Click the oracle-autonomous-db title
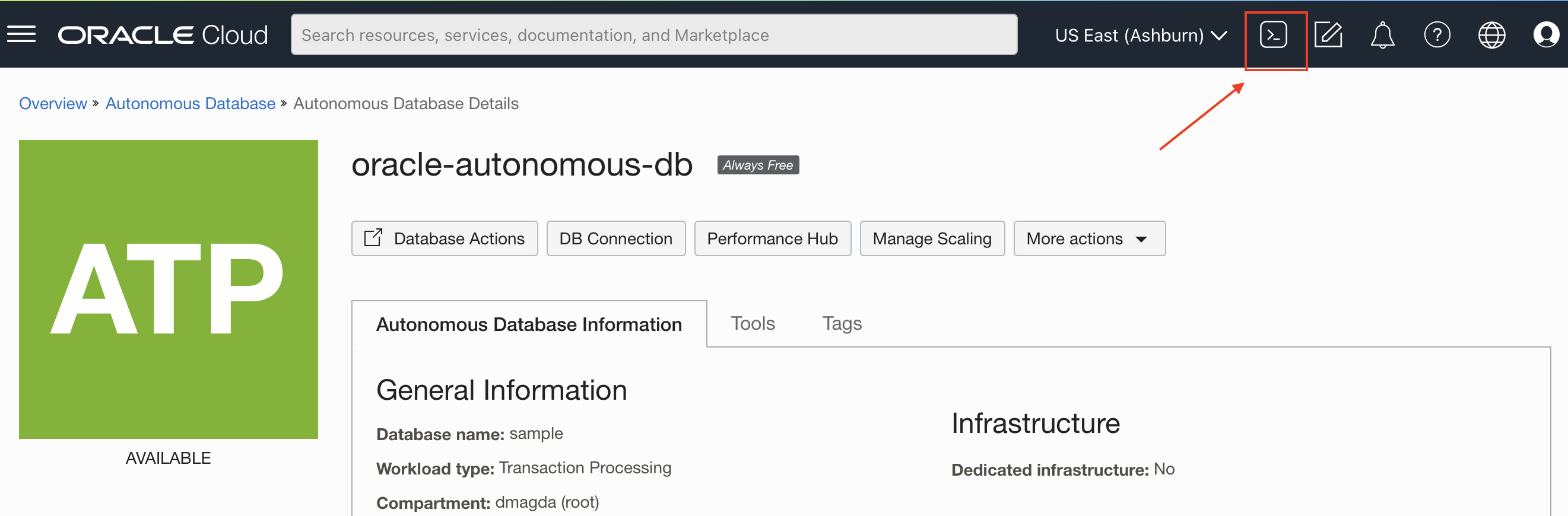Viewport: 1568px width, 516px height. pos(522,165)
